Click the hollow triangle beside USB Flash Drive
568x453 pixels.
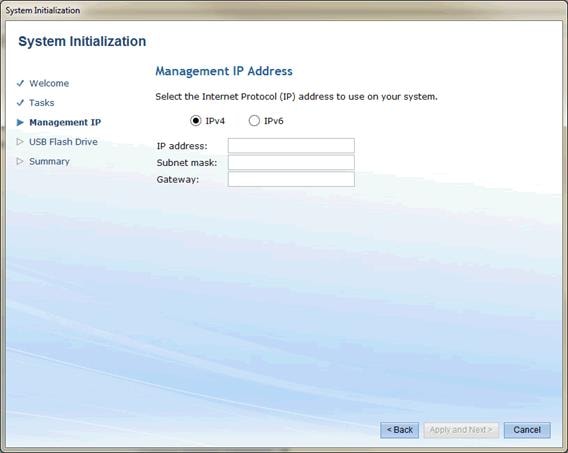point(20,142)
